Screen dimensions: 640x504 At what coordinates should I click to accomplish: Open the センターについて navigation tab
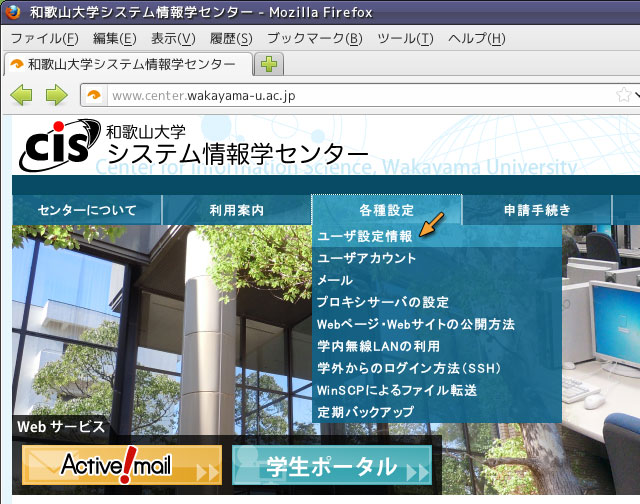(87, 210)
